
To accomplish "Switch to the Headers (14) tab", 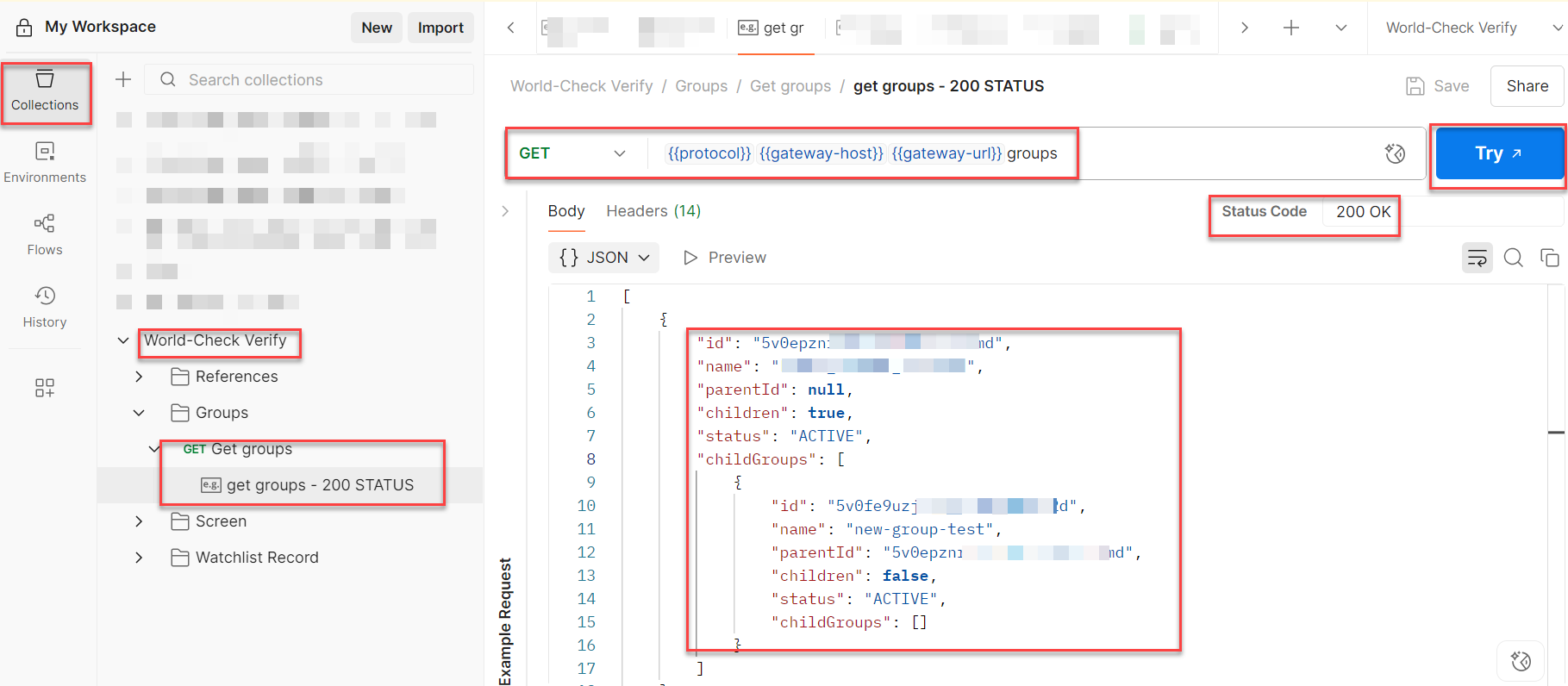I will 653,211.
